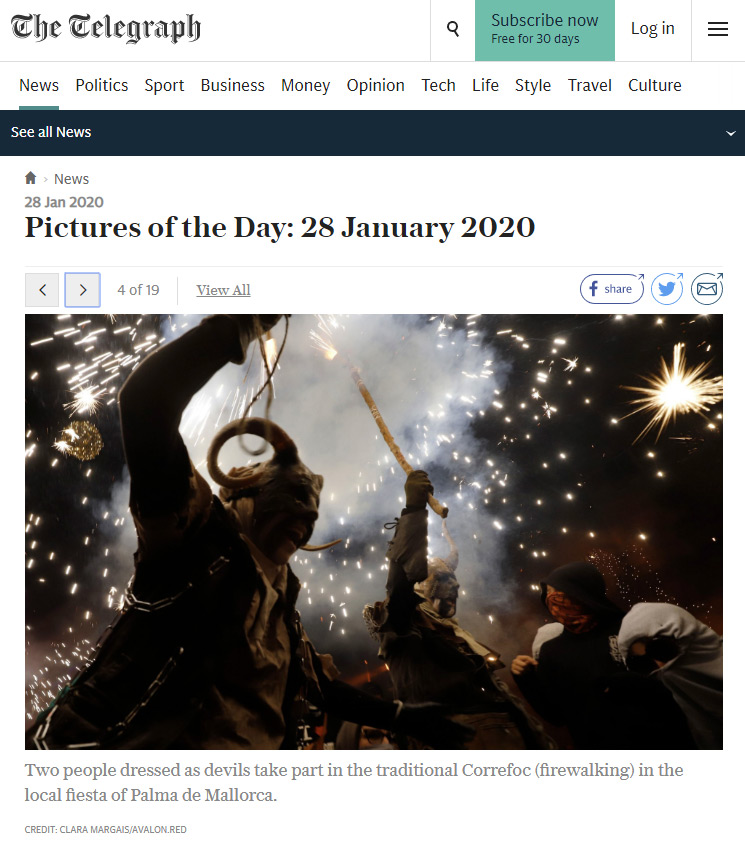This screenshot has height=863, width=745.
Task: Click The Telegraph logo
Action: click(106, 28)
